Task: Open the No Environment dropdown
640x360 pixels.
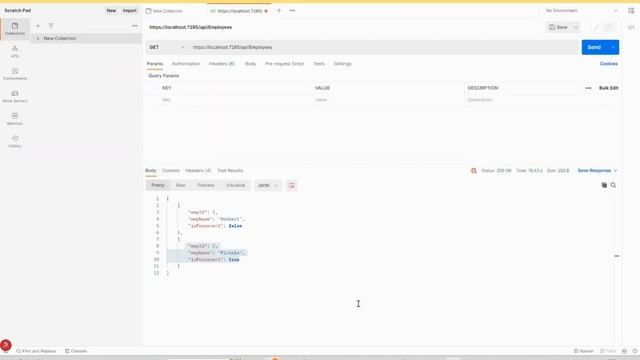Action: tap(581, 11)
